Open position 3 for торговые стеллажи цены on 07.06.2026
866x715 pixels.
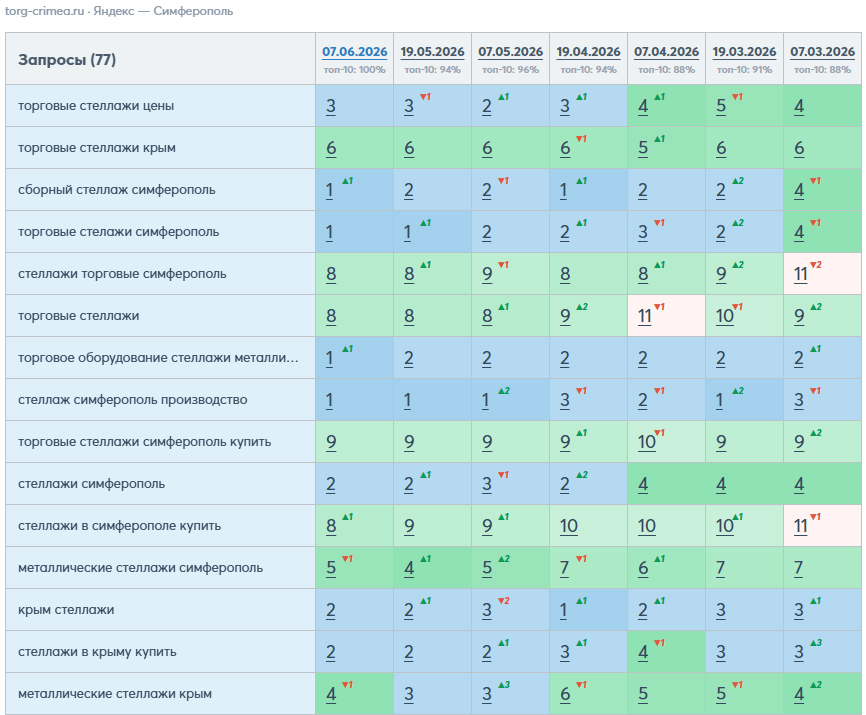point(331,106)
